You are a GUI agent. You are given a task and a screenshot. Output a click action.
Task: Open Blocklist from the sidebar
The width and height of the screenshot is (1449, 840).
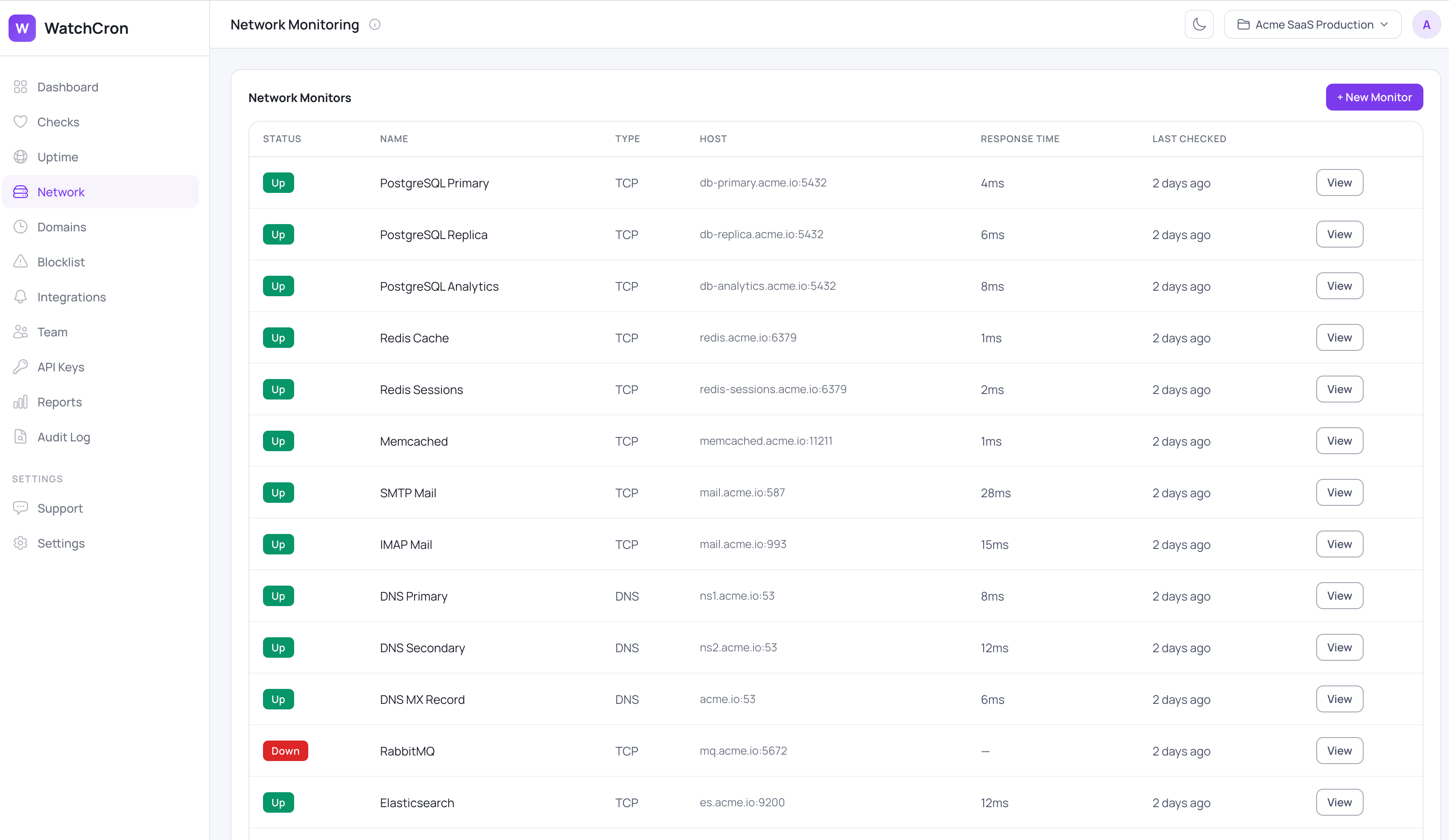click(101, 262)
